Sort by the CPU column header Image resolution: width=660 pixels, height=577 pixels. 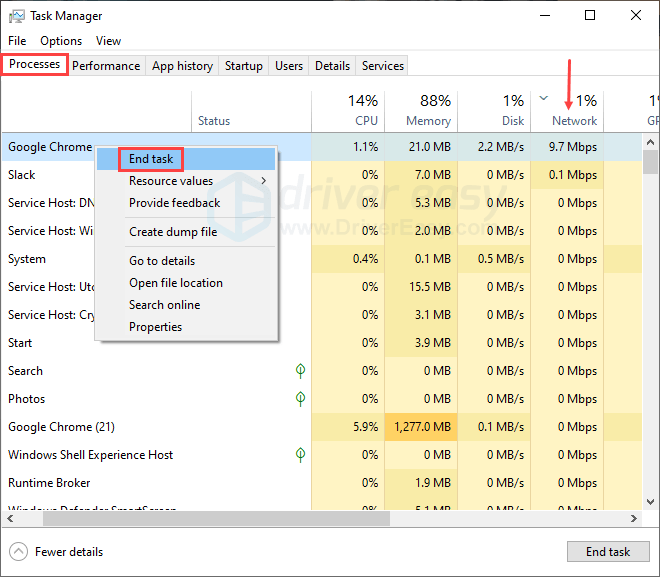click(348, 112)
